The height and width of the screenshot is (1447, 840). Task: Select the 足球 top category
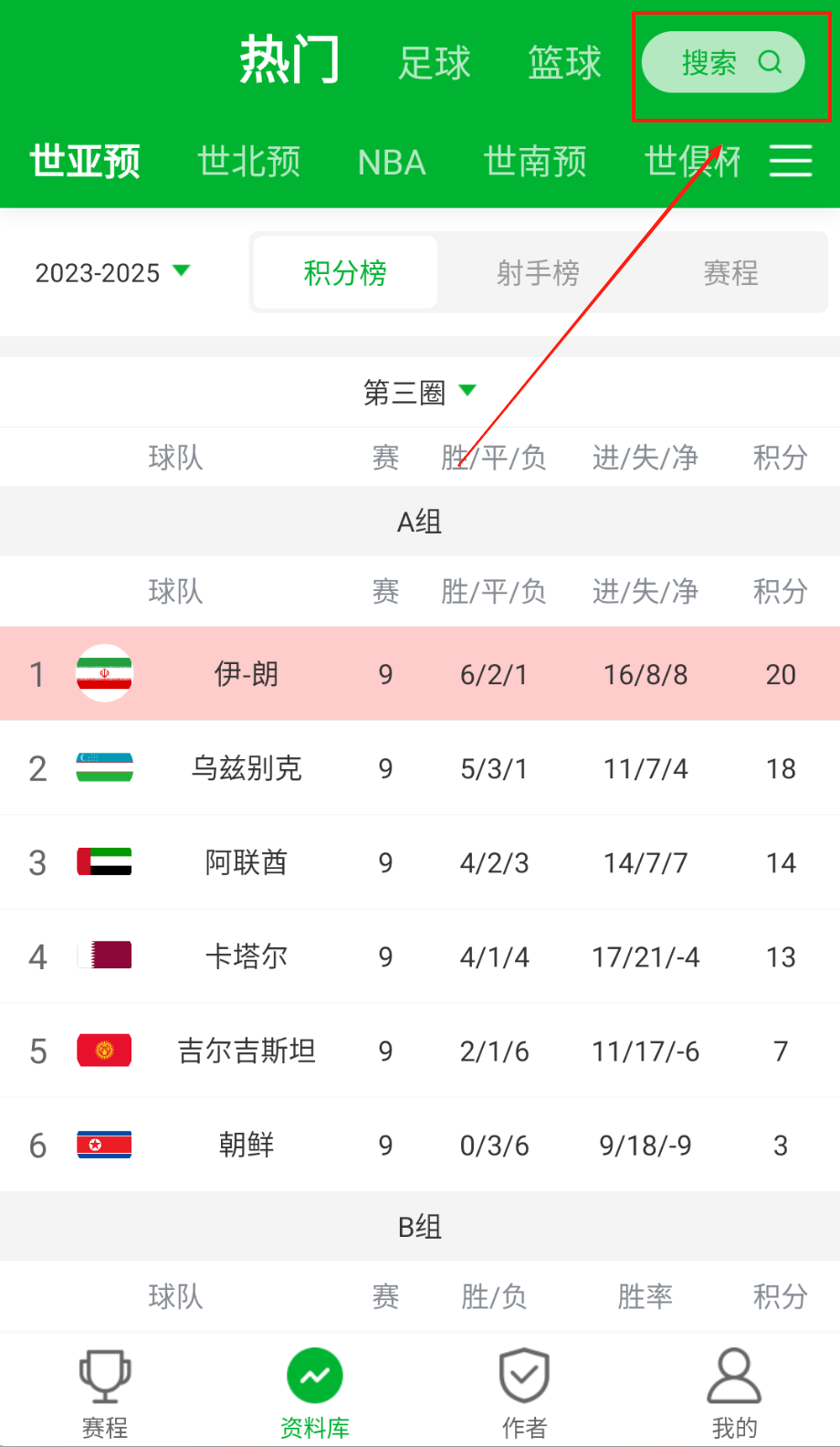point(435,63)
